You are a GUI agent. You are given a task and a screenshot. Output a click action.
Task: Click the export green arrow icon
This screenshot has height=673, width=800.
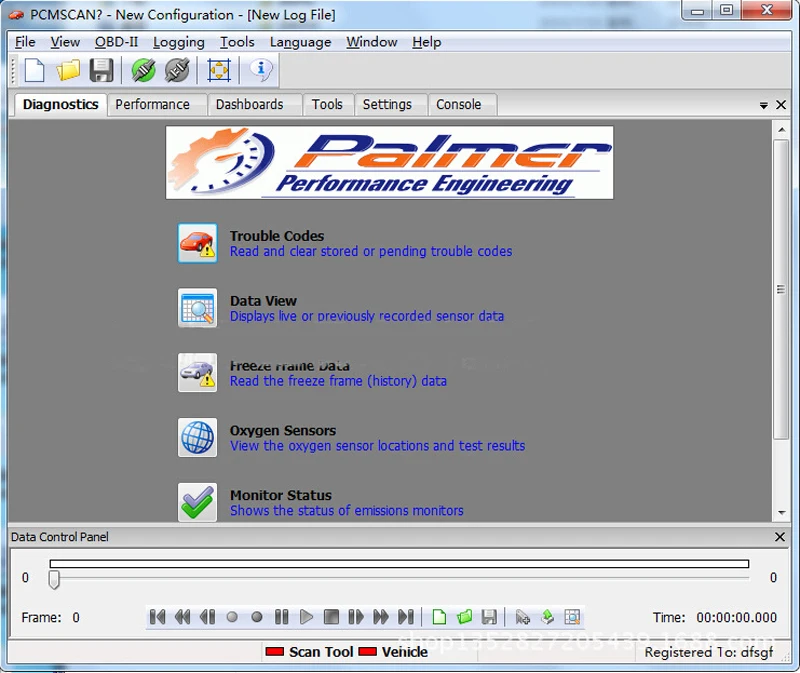(547, 617)
